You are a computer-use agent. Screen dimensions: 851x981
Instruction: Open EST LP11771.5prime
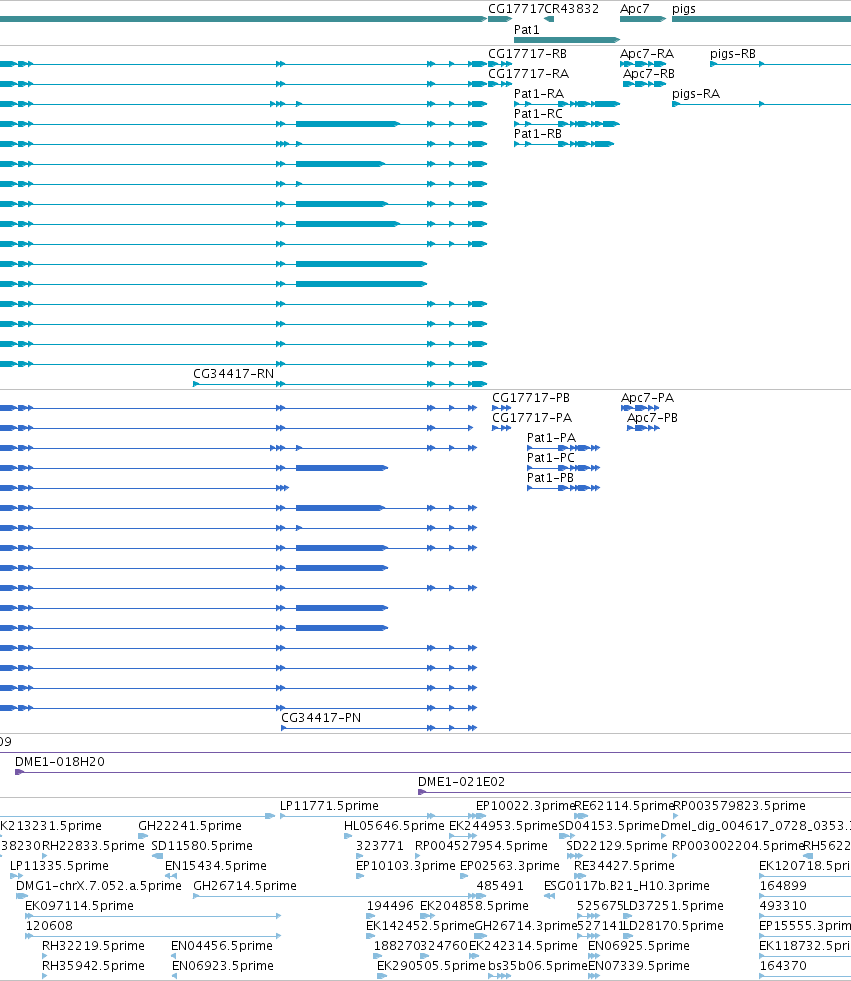pyautogui.click(x=329, y=806)
